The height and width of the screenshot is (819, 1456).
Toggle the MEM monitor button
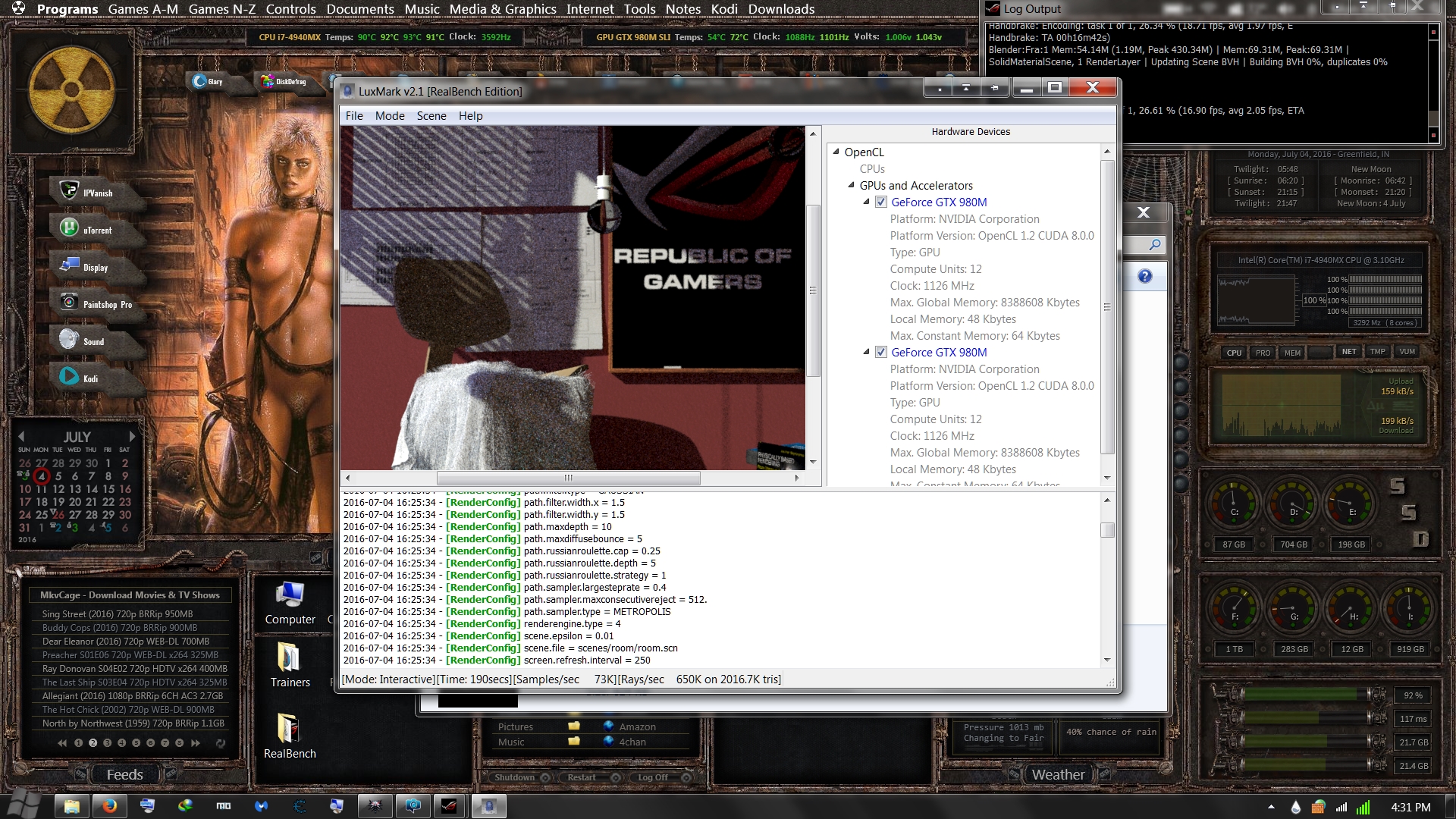[x=1292, y=352]
